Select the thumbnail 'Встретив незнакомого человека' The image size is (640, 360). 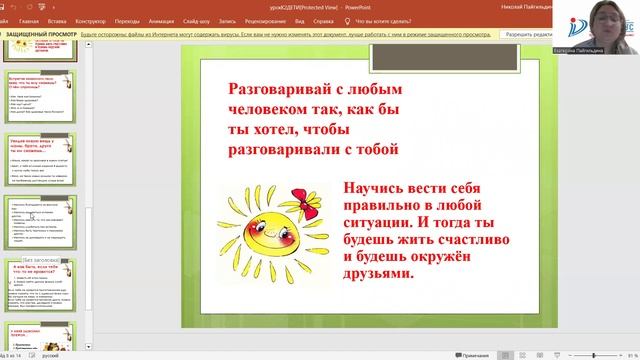(x=40, y=97)
